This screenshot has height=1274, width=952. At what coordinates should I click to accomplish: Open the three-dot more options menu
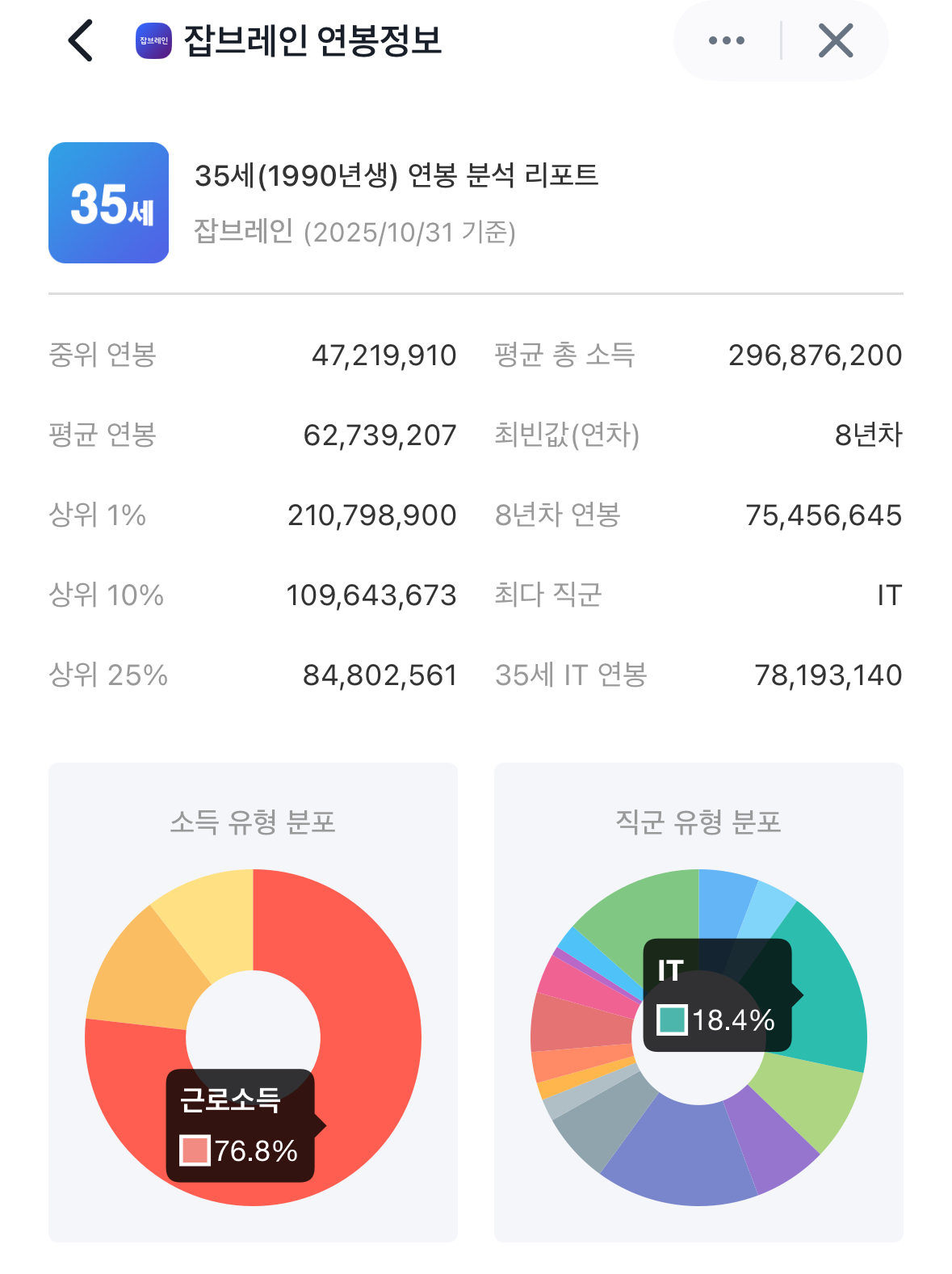726,40
